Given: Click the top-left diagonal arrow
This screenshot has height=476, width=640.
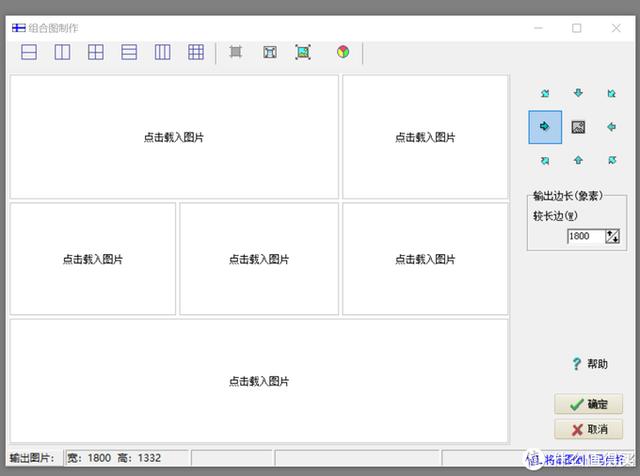Looking at the screenshot, I should [545, 93].
